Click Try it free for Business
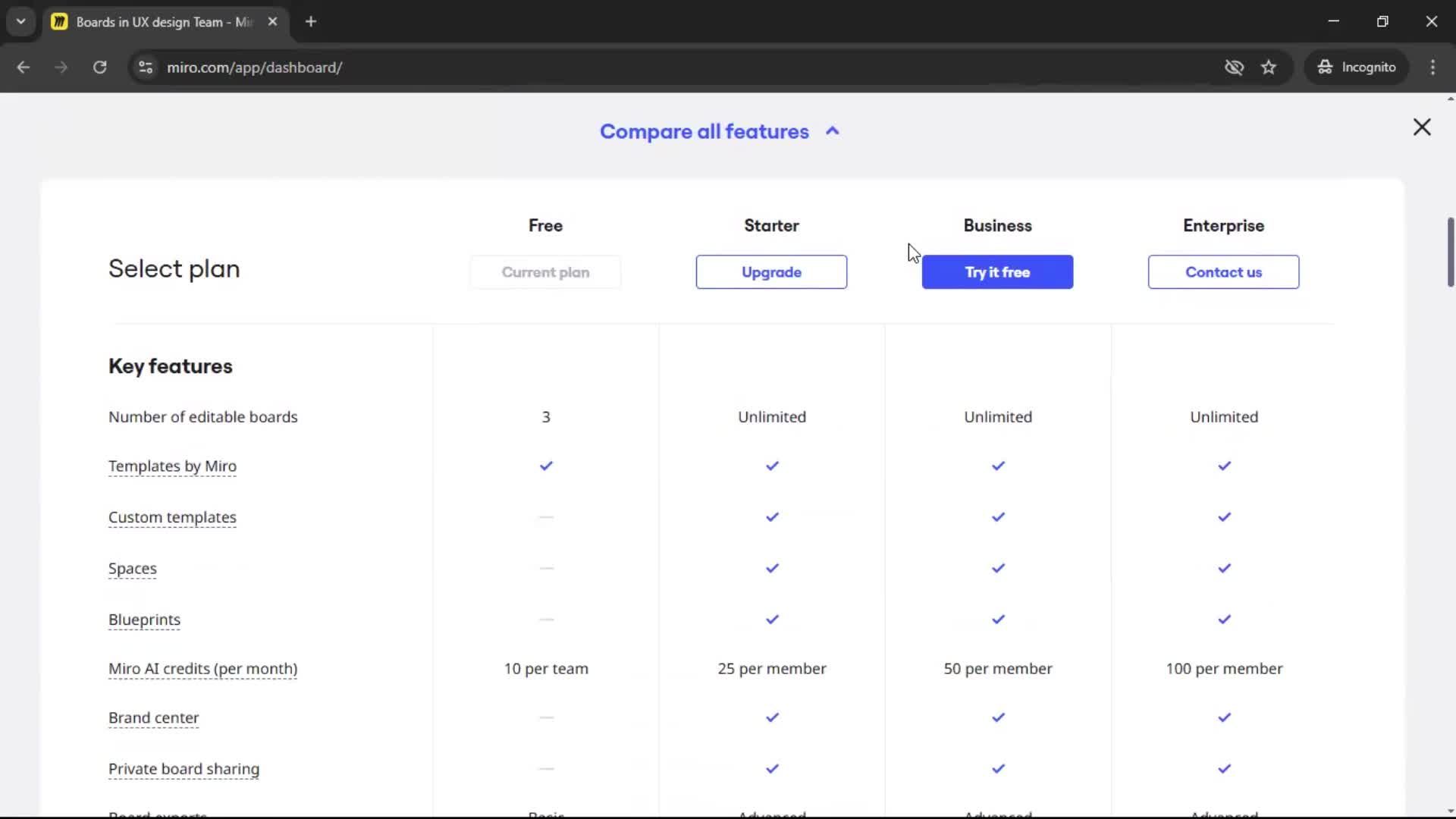The image size is (1456, 819). 997,271
